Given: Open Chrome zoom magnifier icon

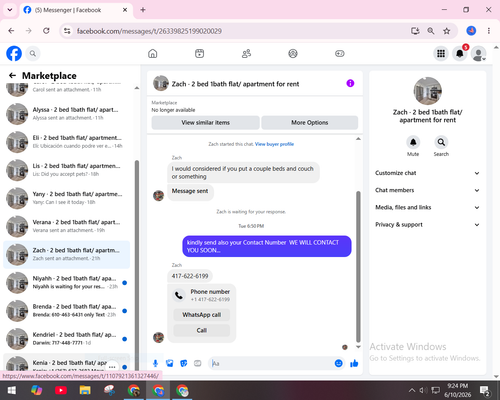Looking at the screenshot, I should (x=431, y=31).
